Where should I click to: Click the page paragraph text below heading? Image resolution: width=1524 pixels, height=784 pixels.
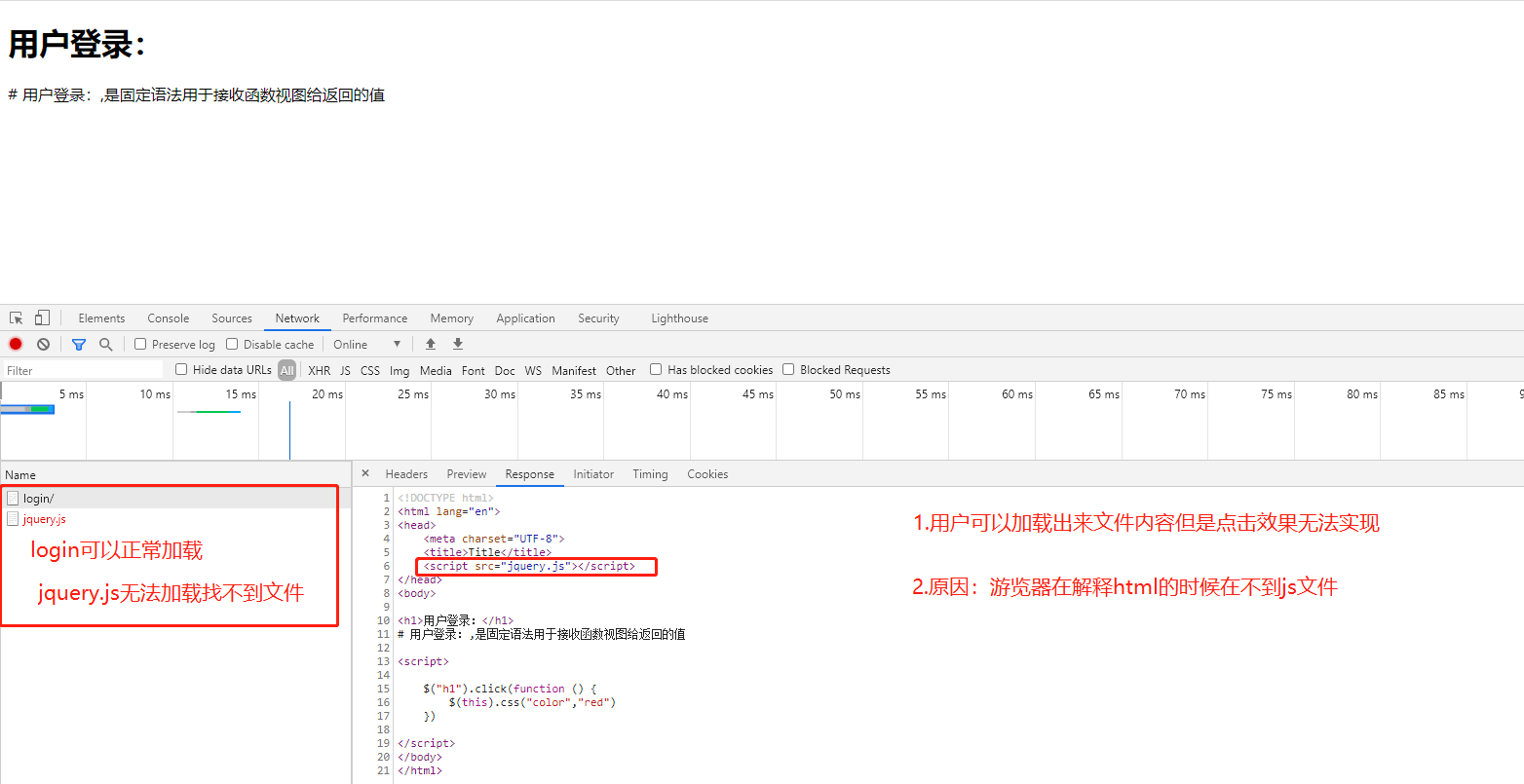click(196, 94)
